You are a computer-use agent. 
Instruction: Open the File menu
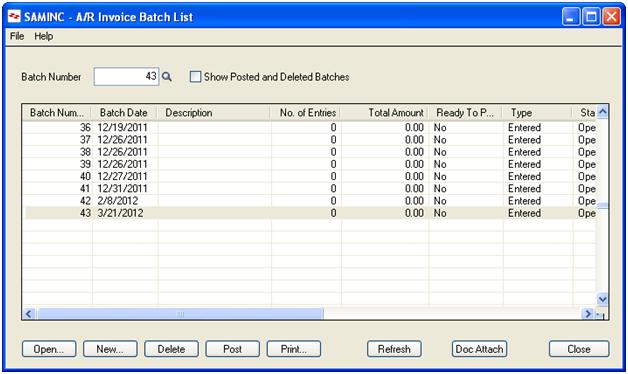coord(17,36)
